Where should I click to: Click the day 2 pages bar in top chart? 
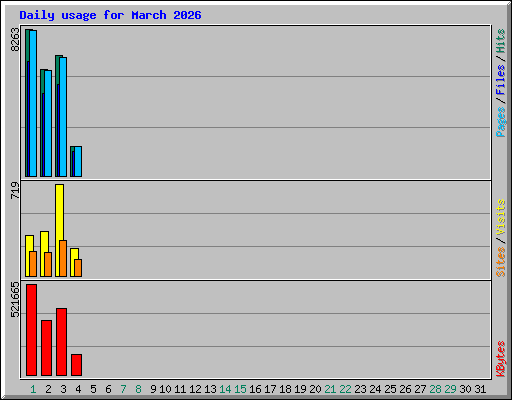pos(48,123)
